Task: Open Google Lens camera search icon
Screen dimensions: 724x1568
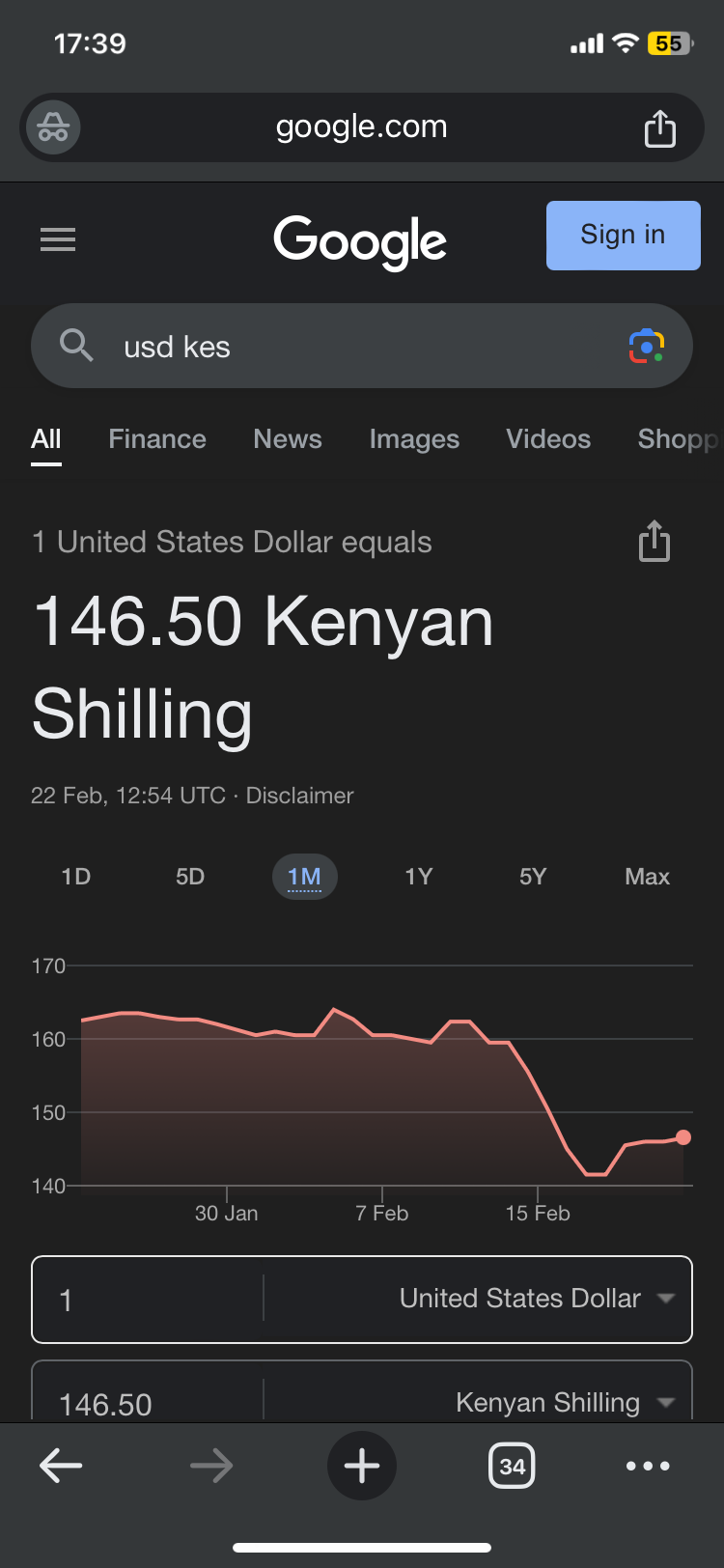Action: click(646, 346)
